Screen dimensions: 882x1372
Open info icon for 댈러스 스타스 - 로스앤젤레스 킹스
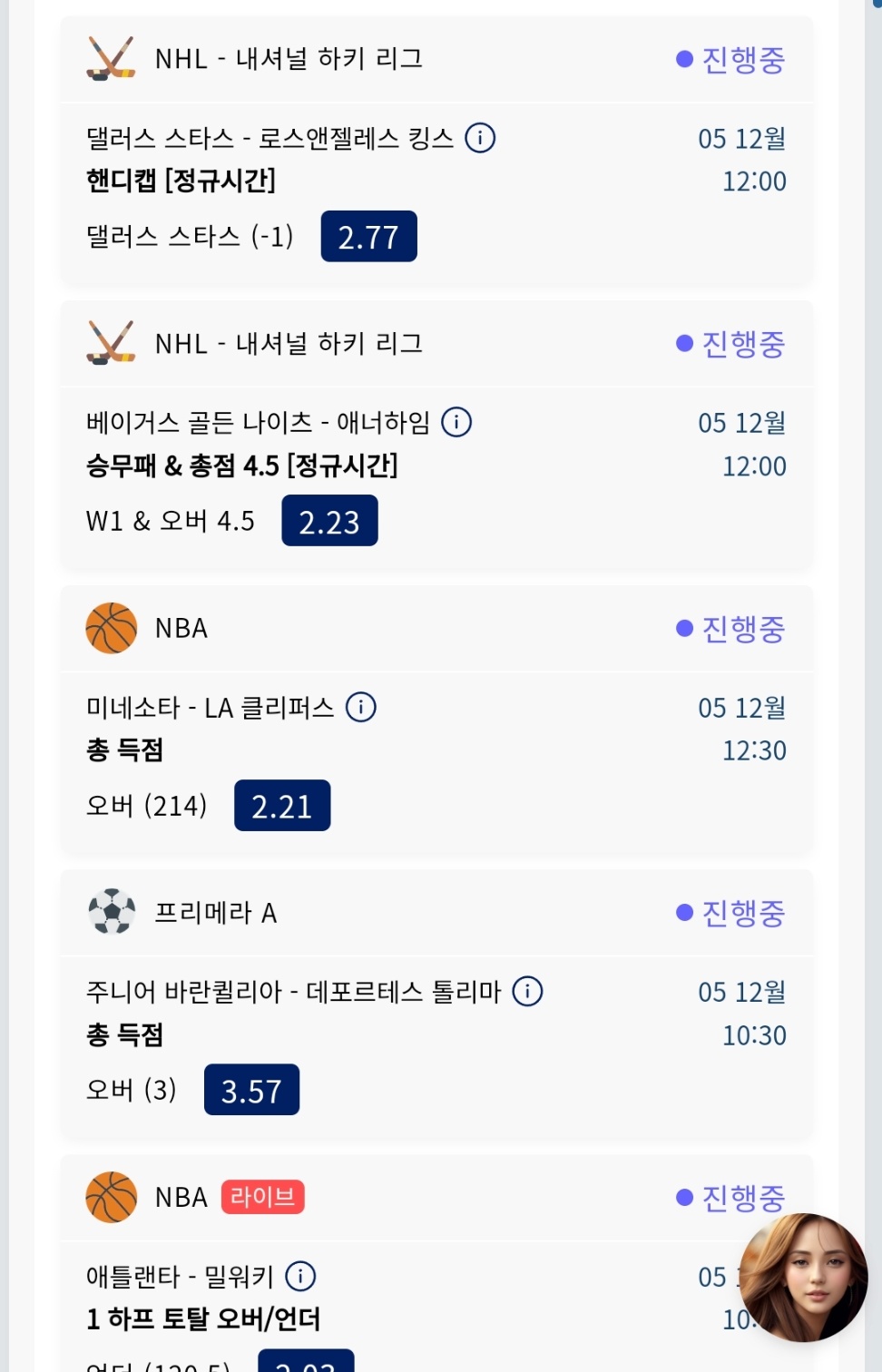[x=480, y=138]
